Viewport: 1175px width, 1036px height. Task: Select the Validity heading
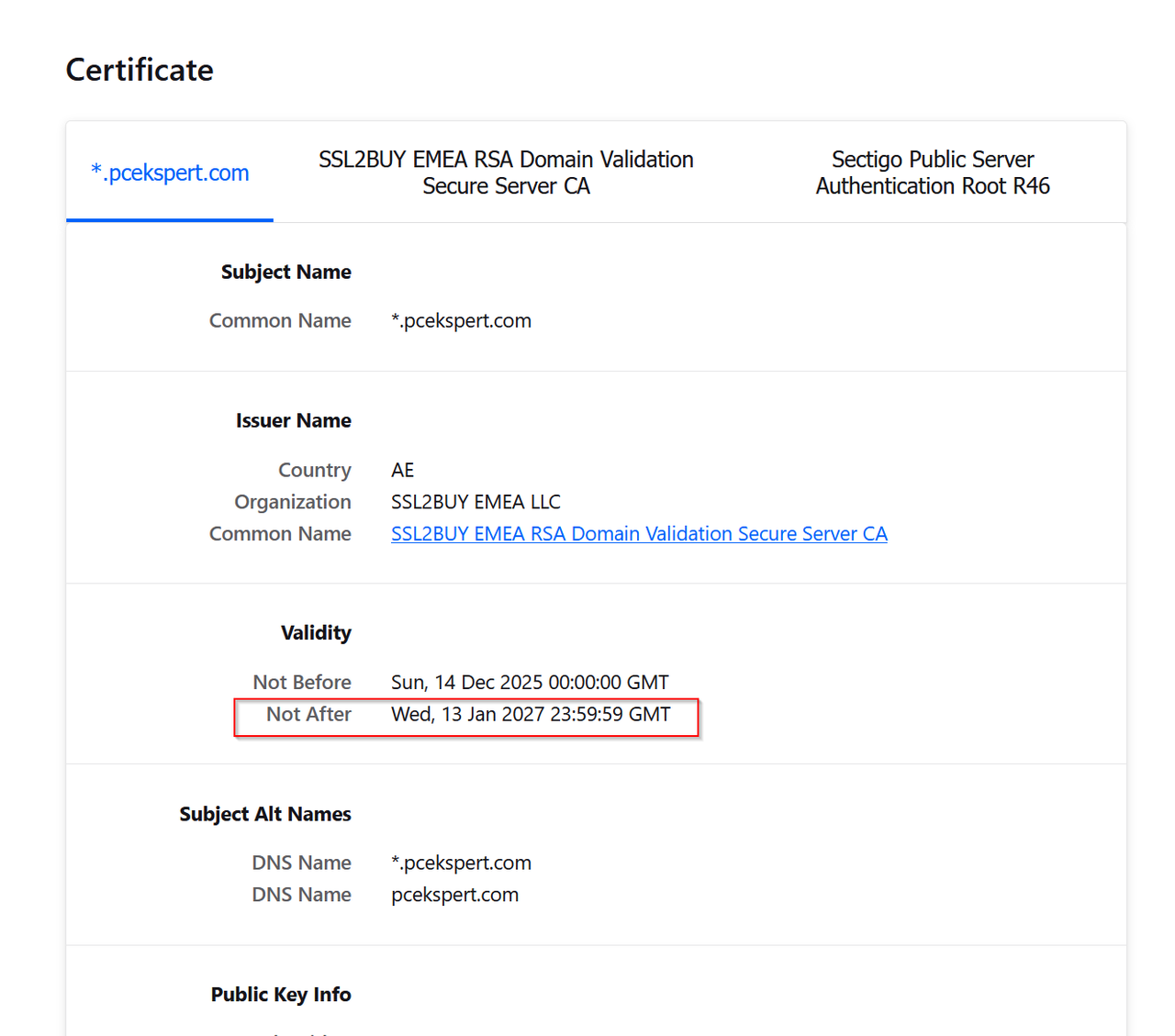tap(316, 633)
